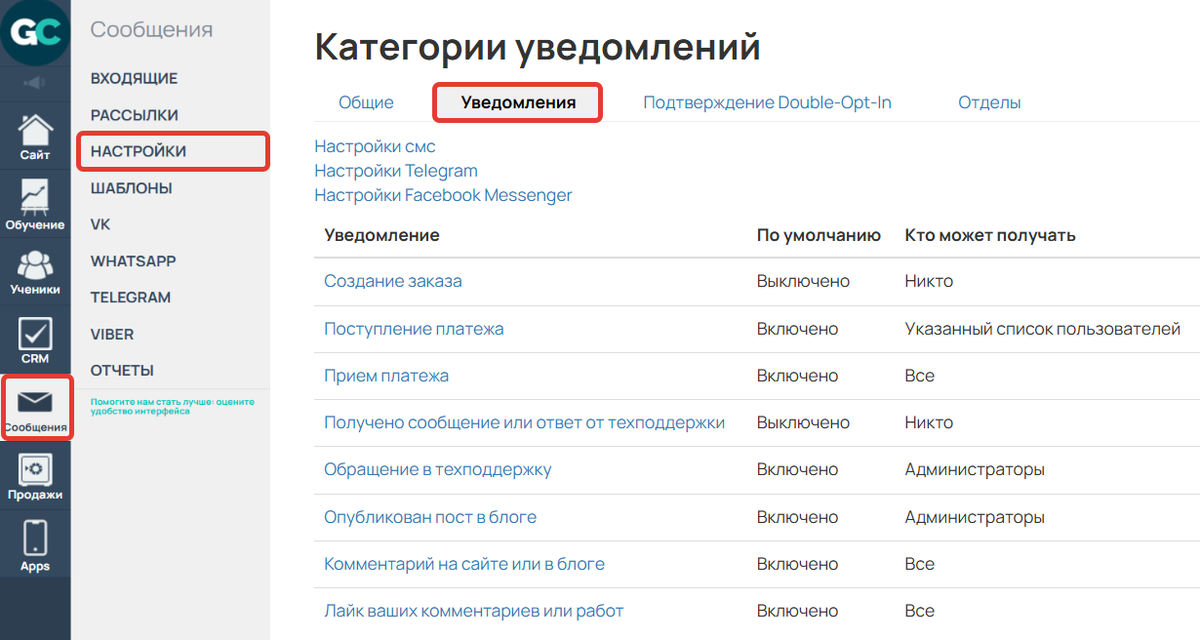Click the Кто может получать column header

(990, 235)
